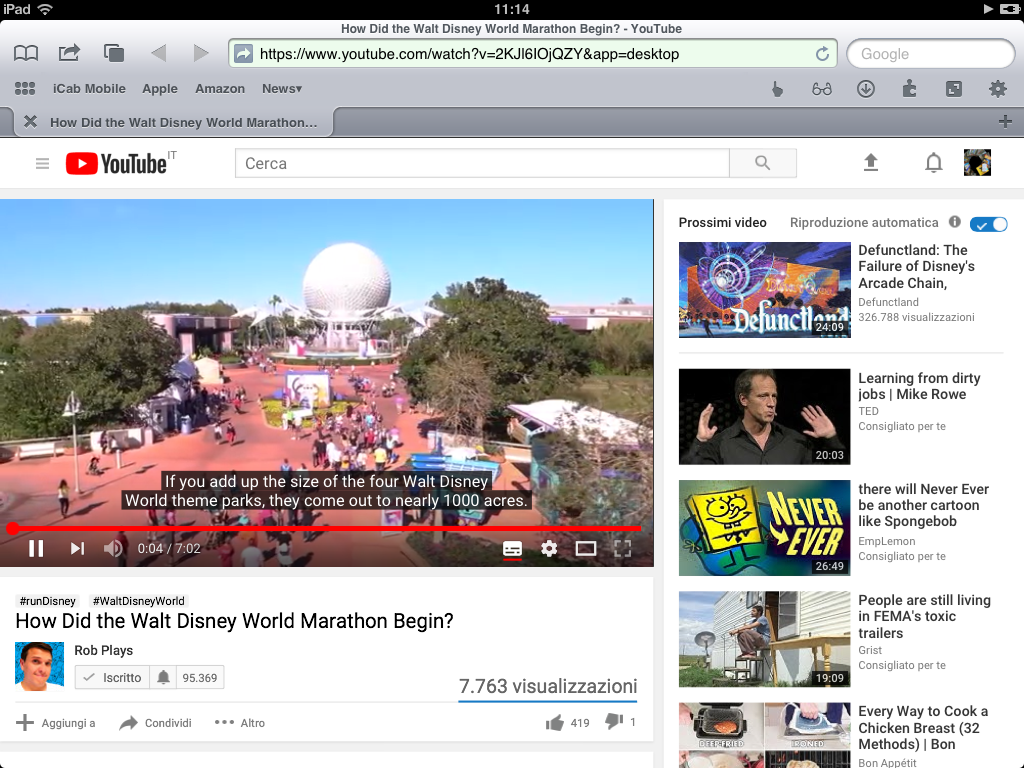This screenshot has width=1024, height=768.
Task: Open the Rob Plays channel avatar
Action: point(40,666)
